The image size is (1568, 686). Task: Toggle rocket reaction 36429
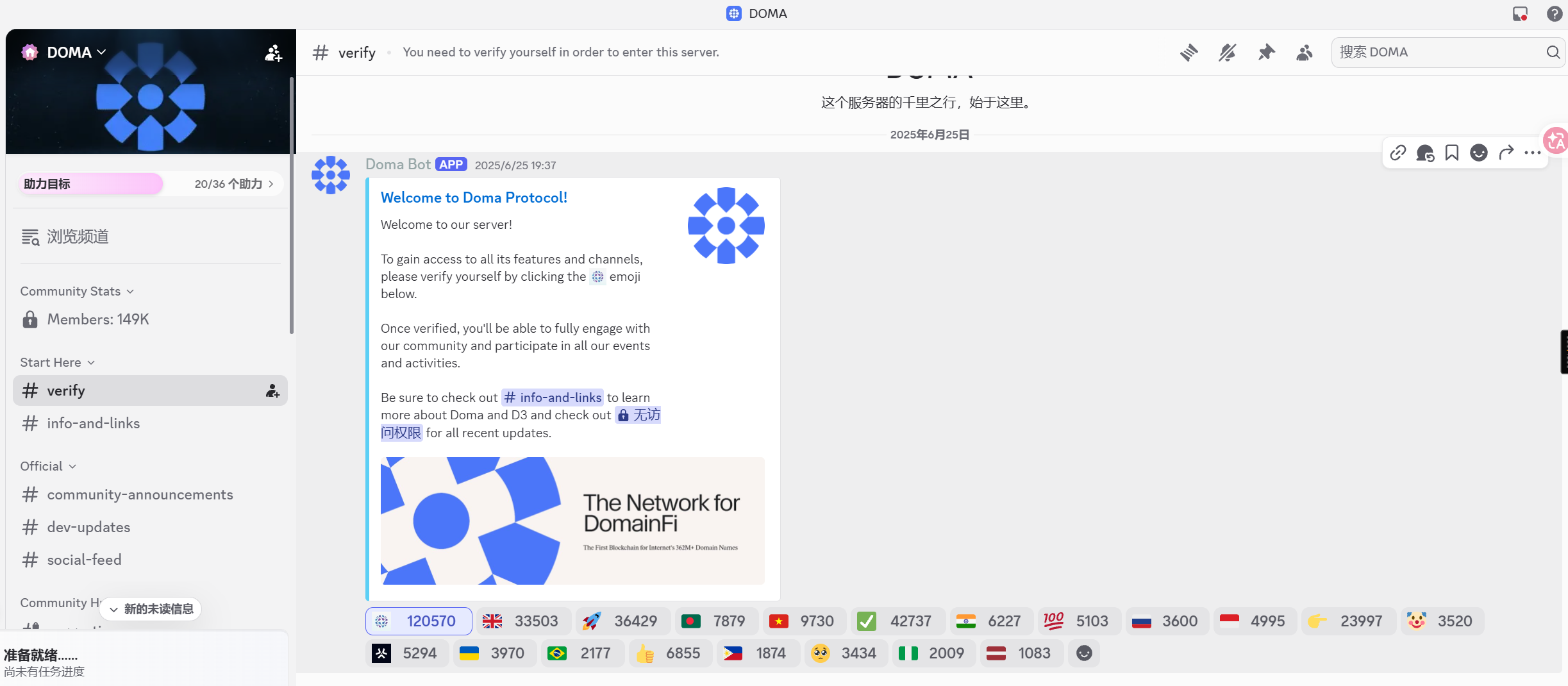[622, 621]
